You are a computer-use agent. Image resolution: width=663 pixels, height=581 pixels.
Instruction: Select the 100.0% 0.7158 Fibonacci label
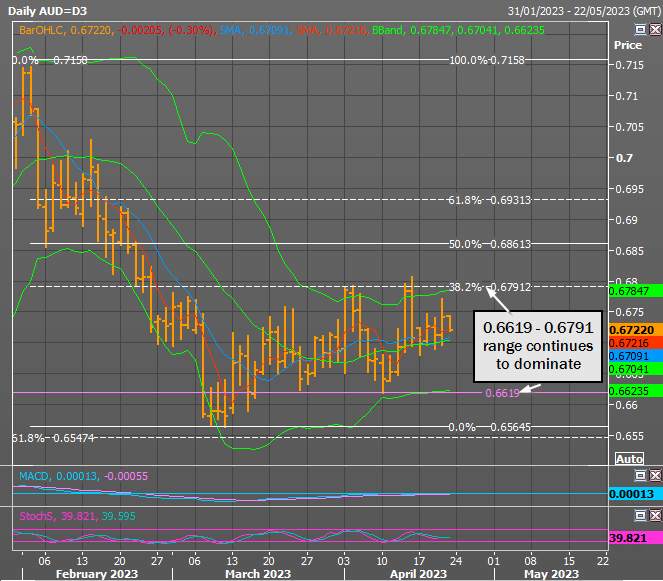coord(487,60)
